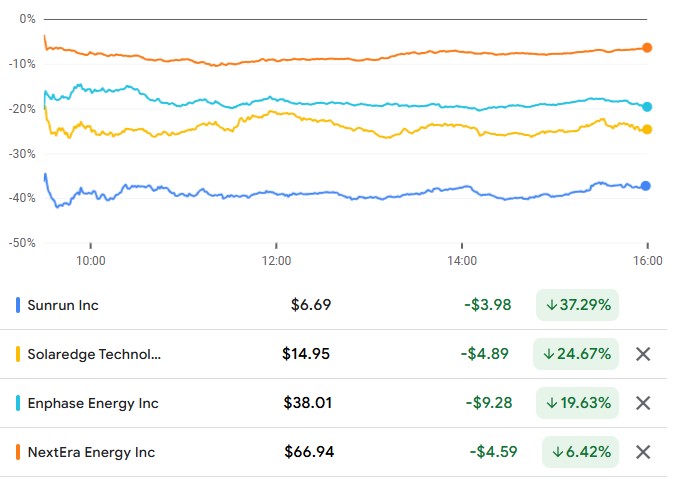Remove NextEra Energy Inc from comparison

[643, 452]
